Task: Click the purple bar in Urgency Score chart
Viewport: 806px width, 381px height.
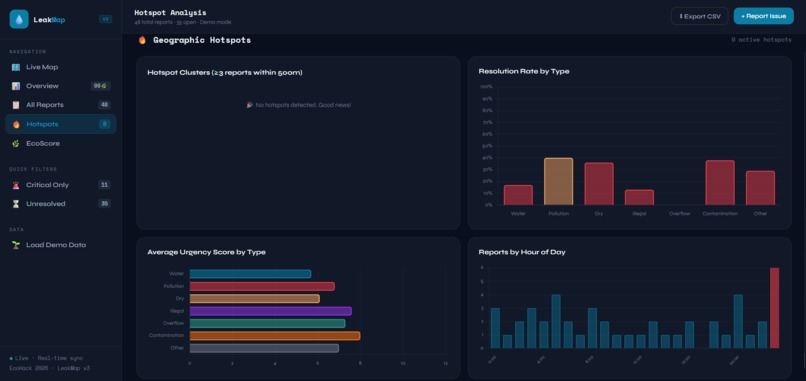Action: pyautogui.click(x=270, y=311)
